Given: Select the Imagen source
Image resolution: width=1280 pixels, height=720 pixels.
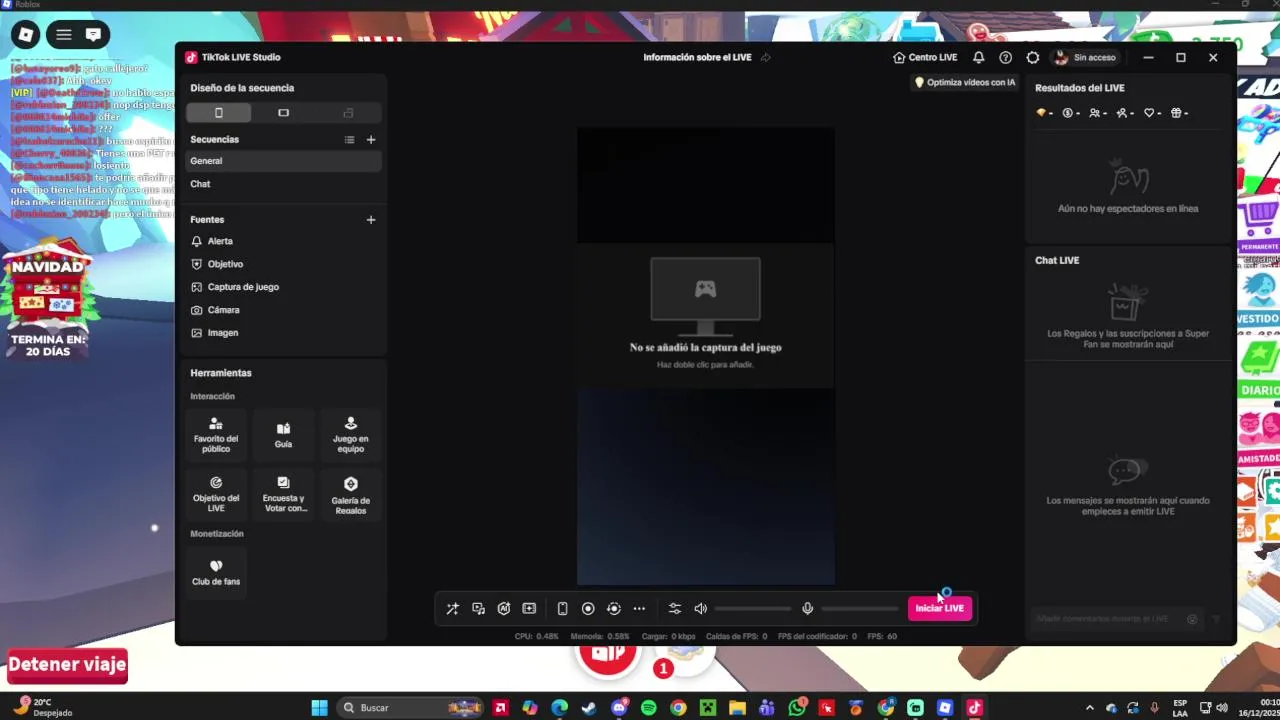Looking at the screenshot, I should (283, 333).
